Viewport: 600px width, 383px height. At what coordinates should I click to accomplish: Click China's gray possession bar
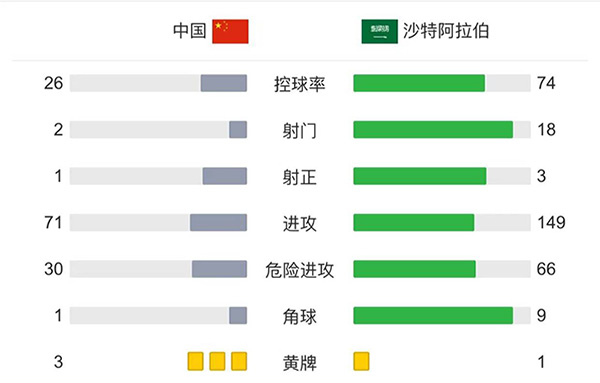(x=224, y=83)
